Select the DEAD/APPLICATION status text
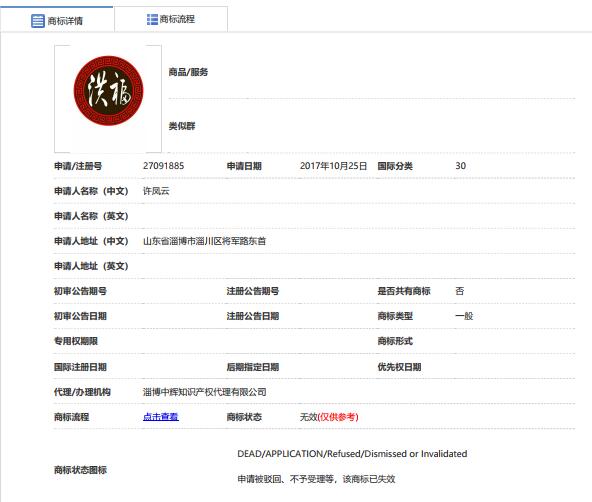The height and width of the screenshot is (502, 592). 352,454
